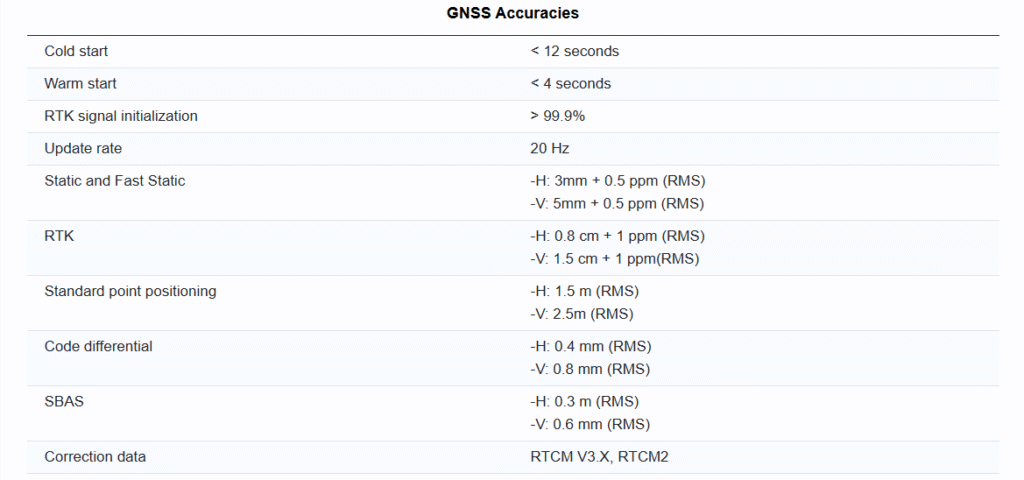Select the Correction data row label
1024x480 pixels.
[x=95, y=457]
